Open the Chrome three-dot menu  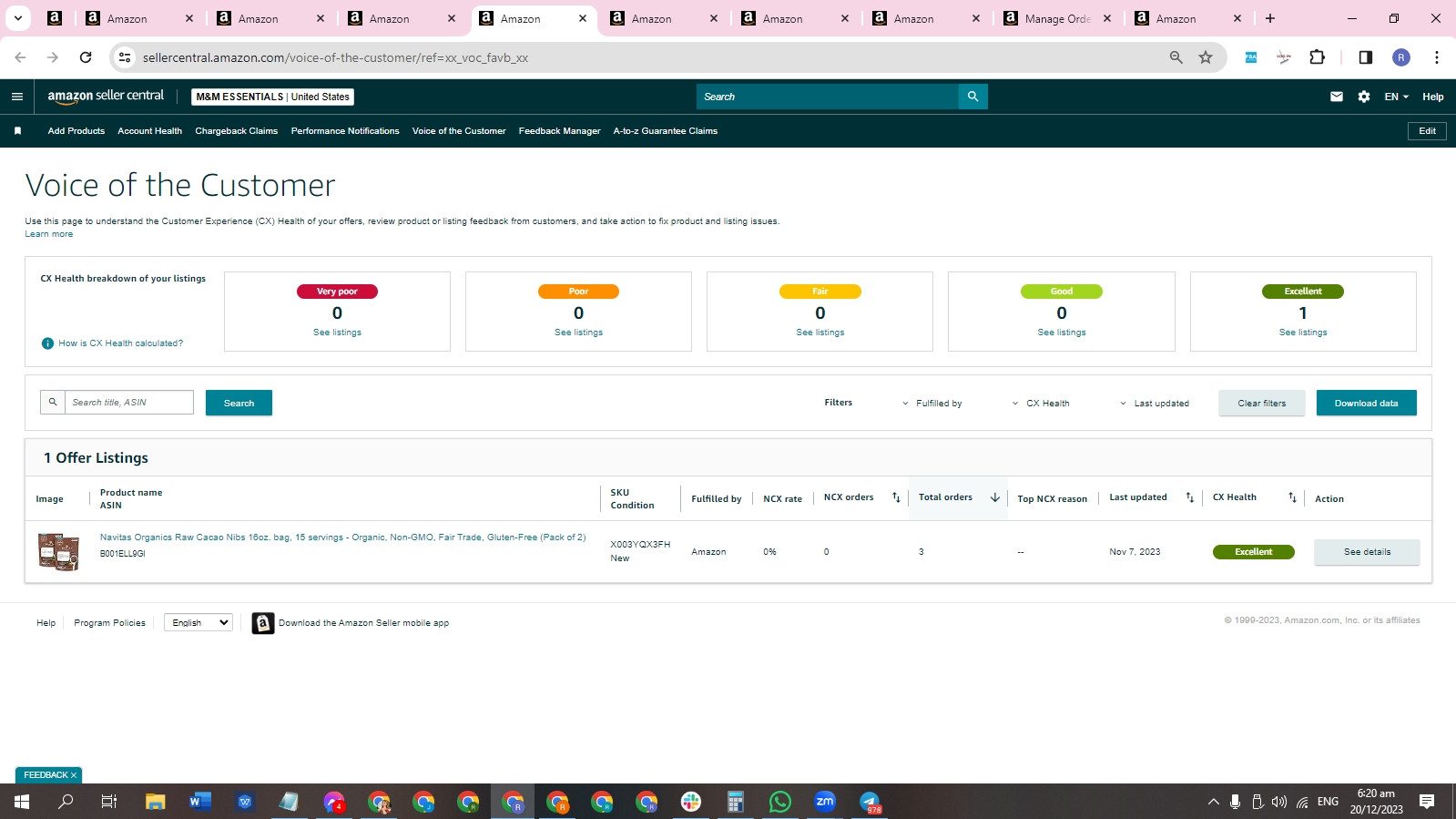click(x=1437, y=57)
